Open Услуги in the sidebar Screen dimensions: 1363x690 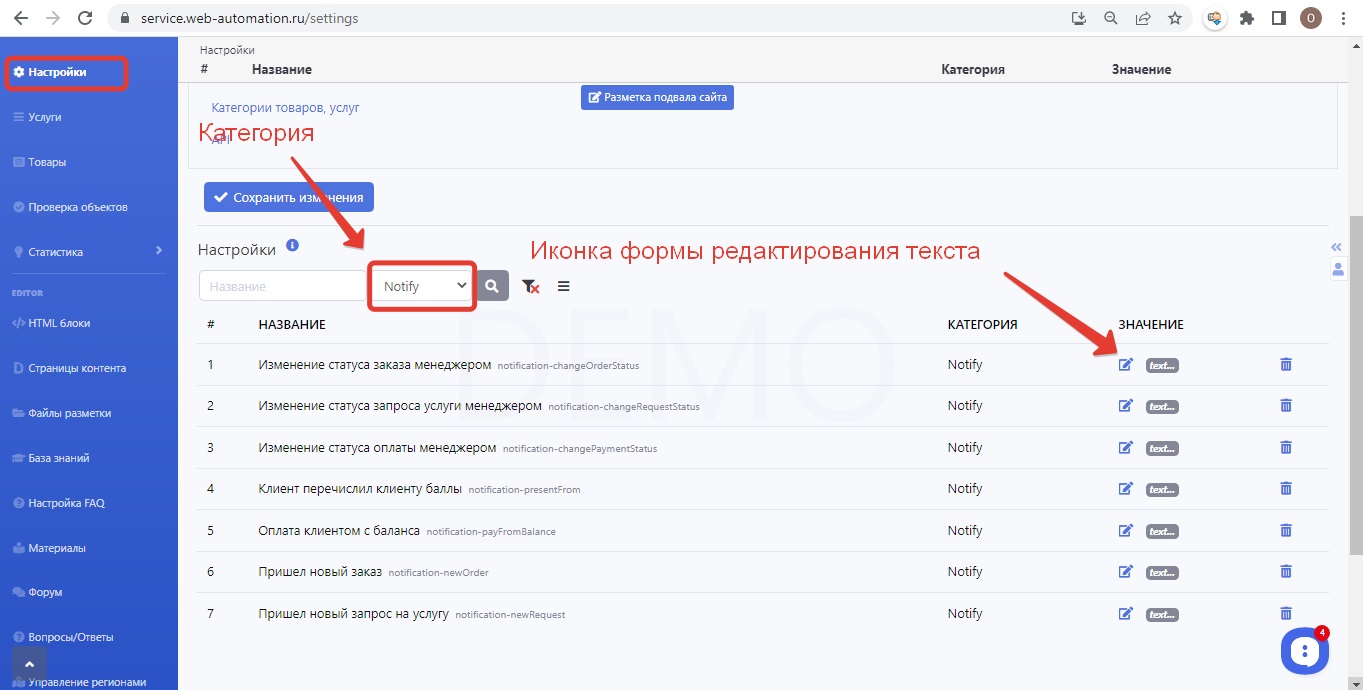pos(44,117)
